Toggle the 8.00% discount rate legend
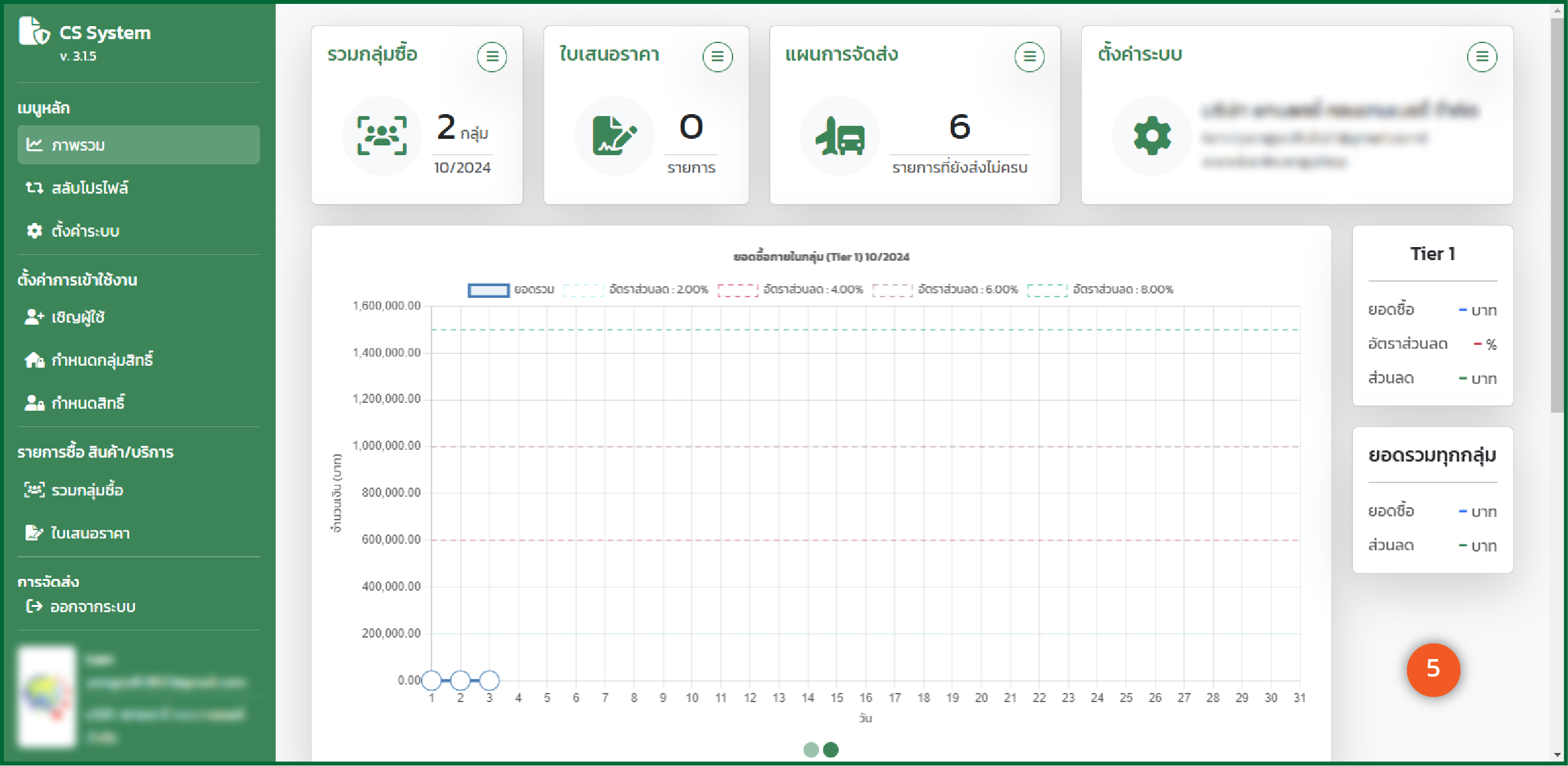This screenshot has height=766, width=1568. [1100, 289]
